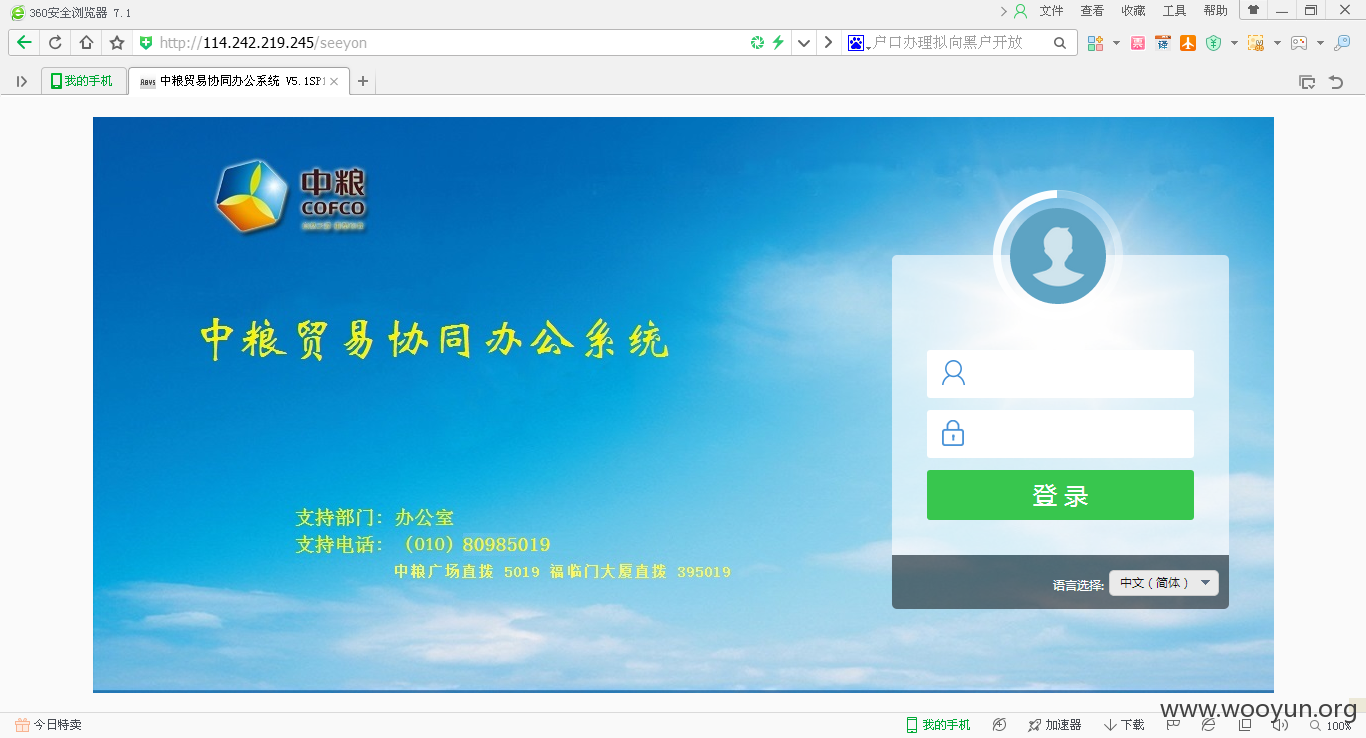1366x738 pixels.
Task: Expand the arrow next to extensions grid
Action: point(1116,43)
